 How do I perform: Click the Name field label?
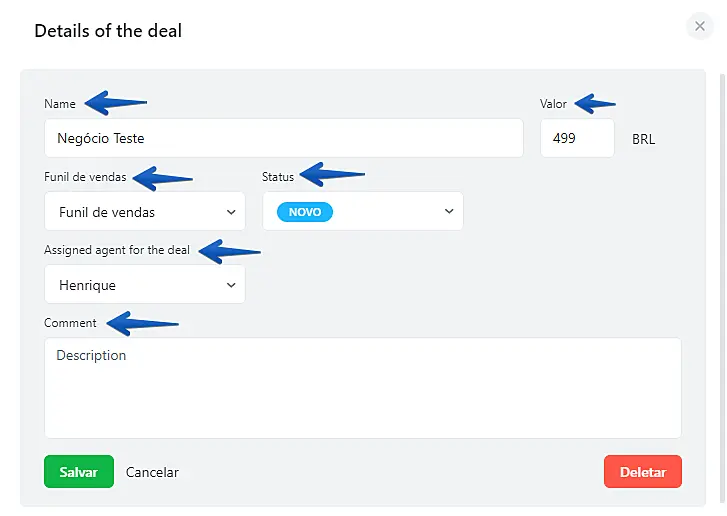click(x=60, y=104)
